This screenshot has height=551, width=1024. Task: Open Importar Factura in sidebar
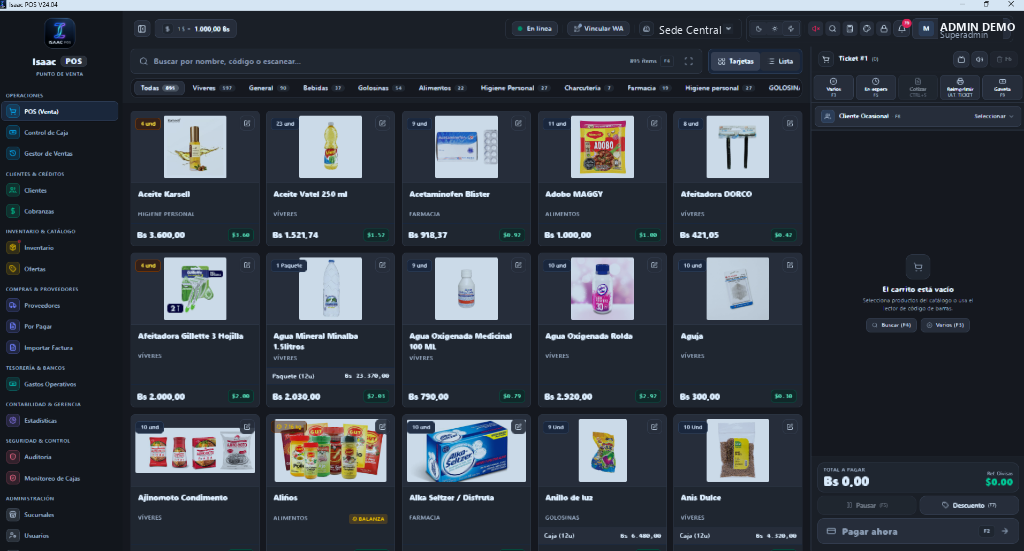[59, 348]
